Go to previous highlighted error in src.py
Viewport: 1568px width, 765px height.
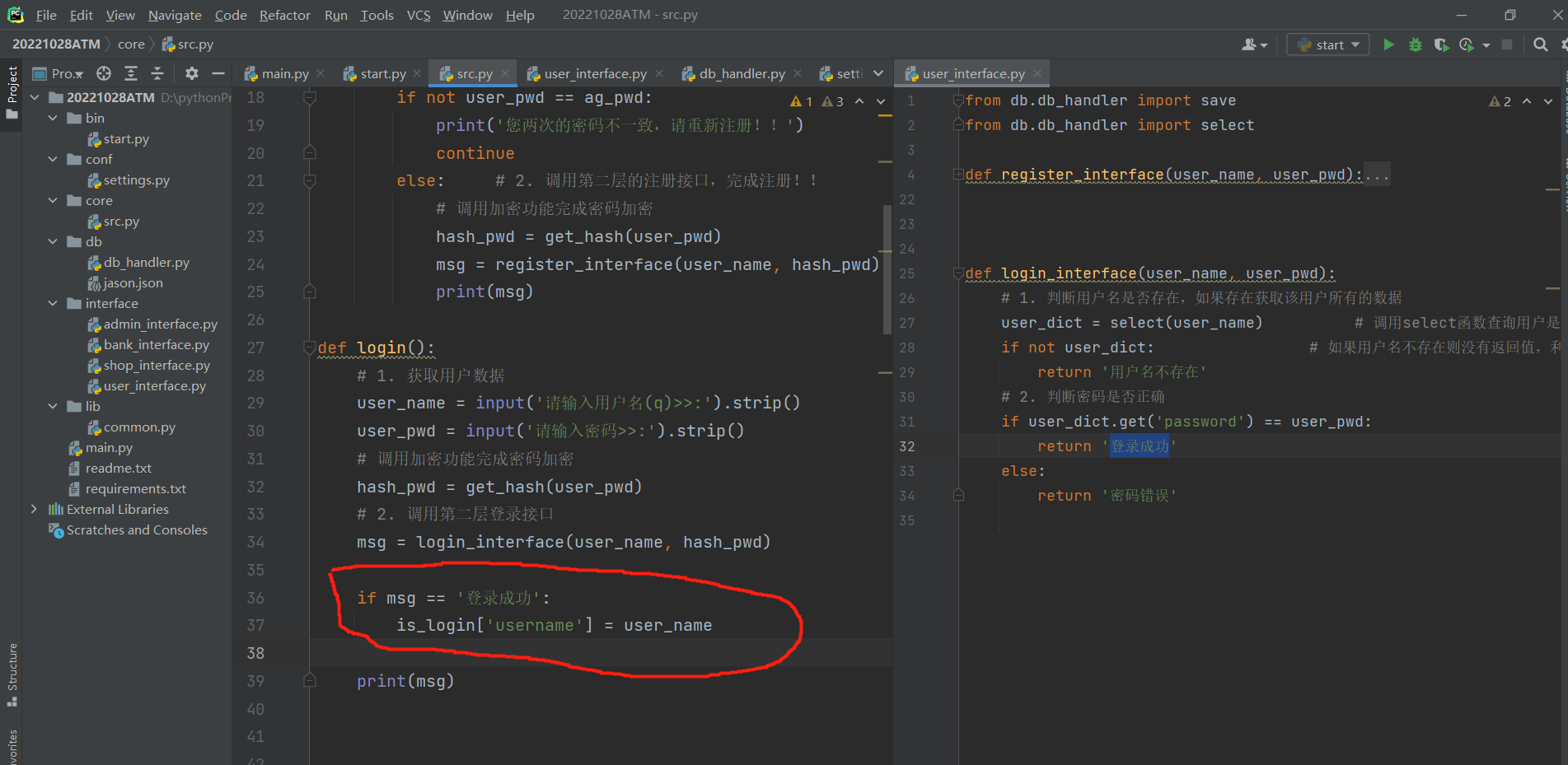pyautogui.click(x=859, y=101)
